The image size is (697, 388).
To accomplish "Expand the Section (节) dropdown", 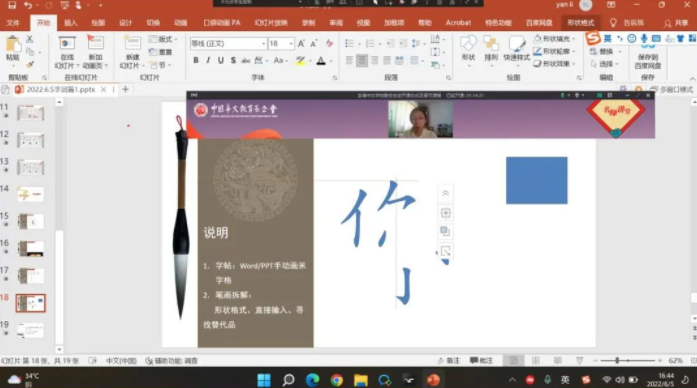I will (x=160, y=65).
